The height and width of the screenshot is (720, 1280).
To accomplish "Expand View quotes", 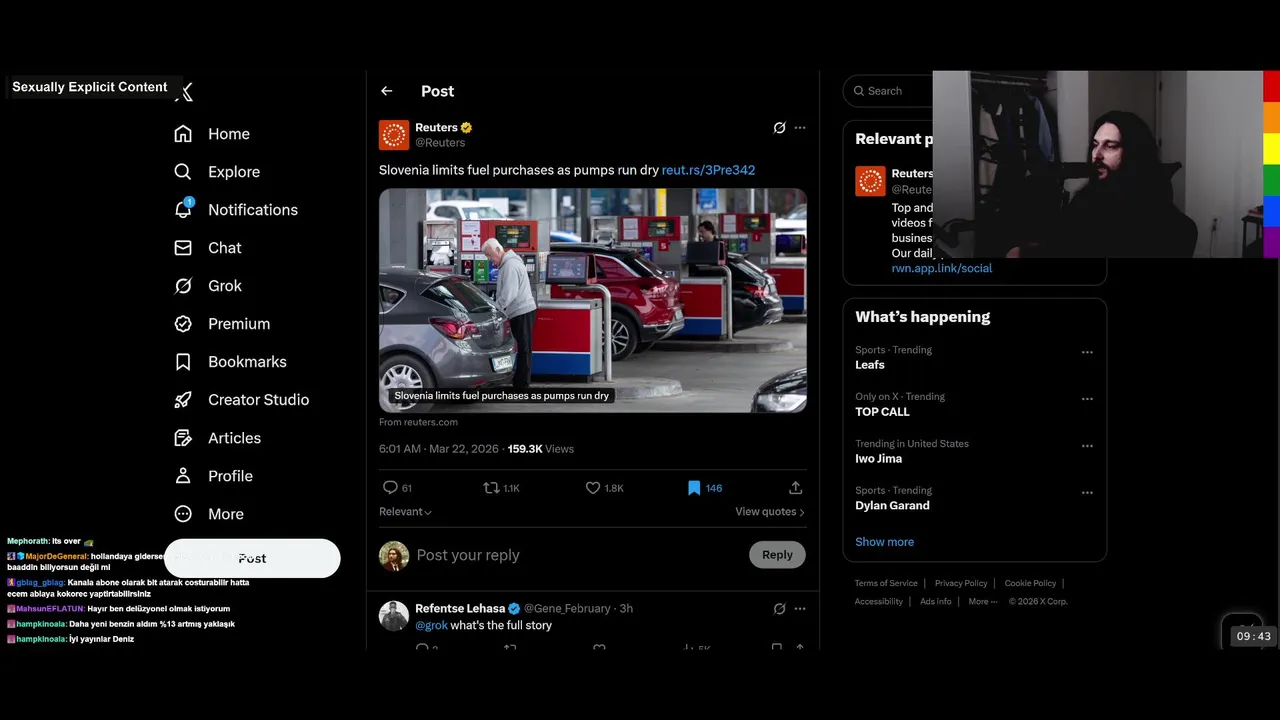I will tap(770, 512).
